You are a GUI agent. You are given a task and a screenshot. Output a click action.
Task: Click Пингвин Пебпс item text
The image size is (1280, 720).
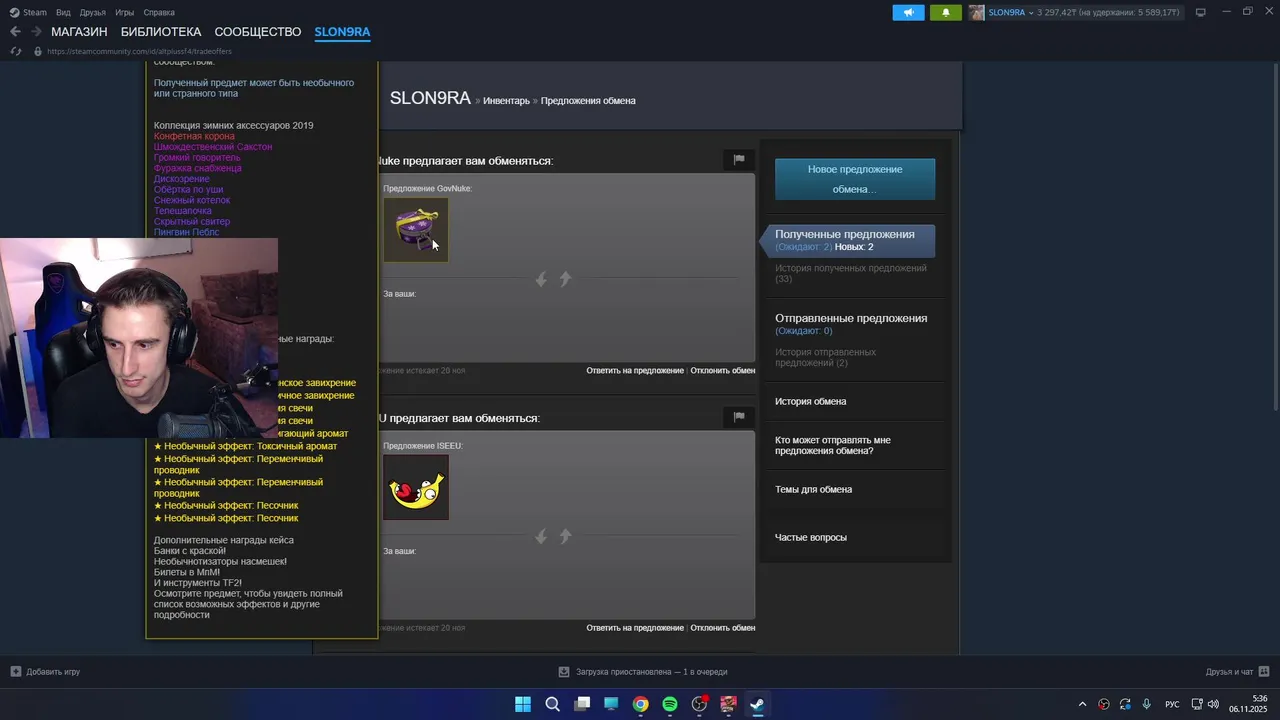pos(186,232)
